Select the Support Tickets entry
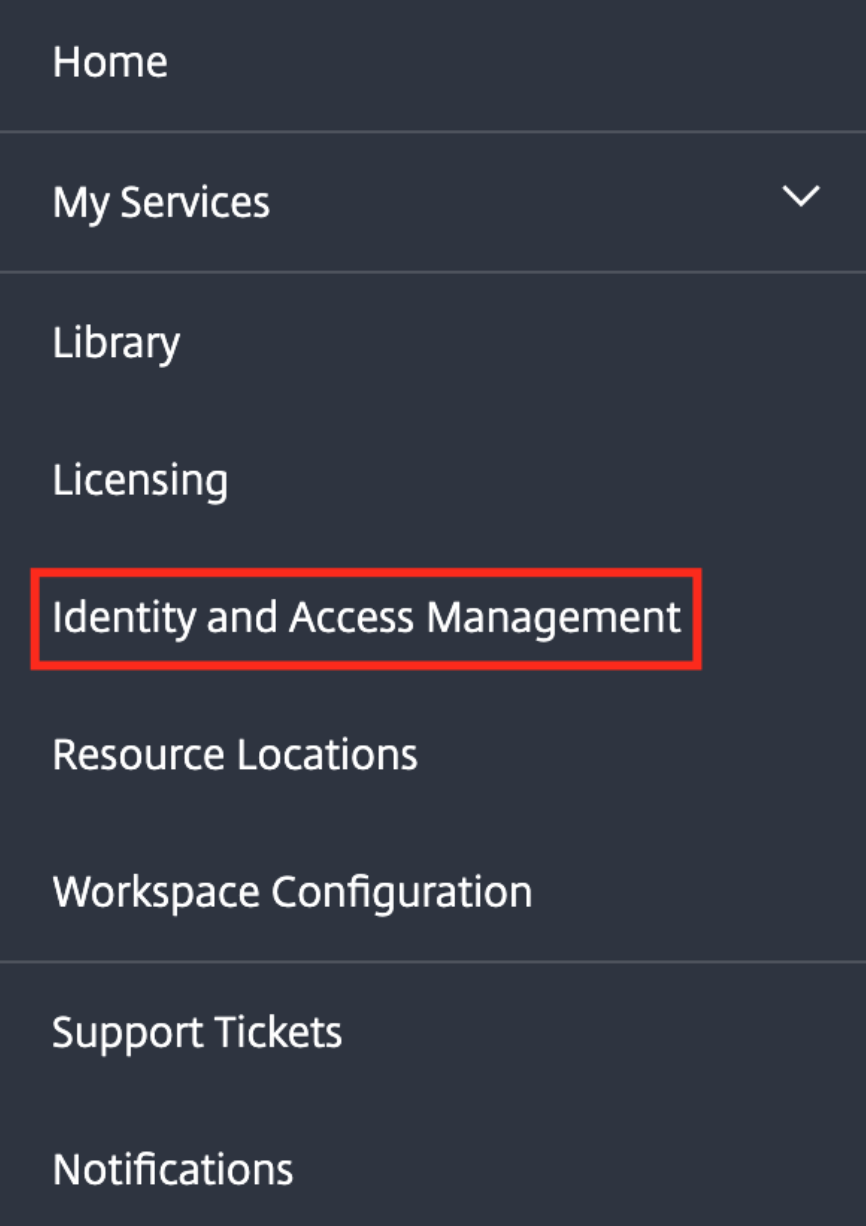Image resolution: width=866 pixels, height=1226 pixels. pyautogui.click(x=197, y=1032)
